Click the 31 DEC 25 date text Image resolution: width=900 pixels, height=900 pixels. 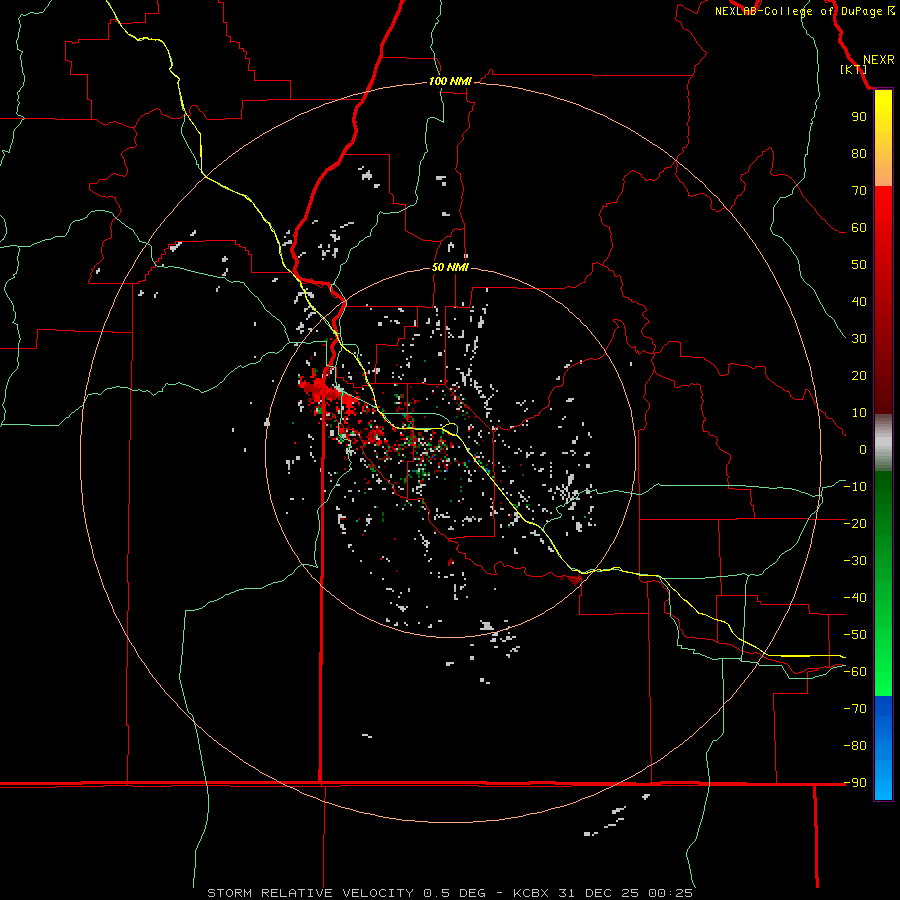click(x=598, y=893)
